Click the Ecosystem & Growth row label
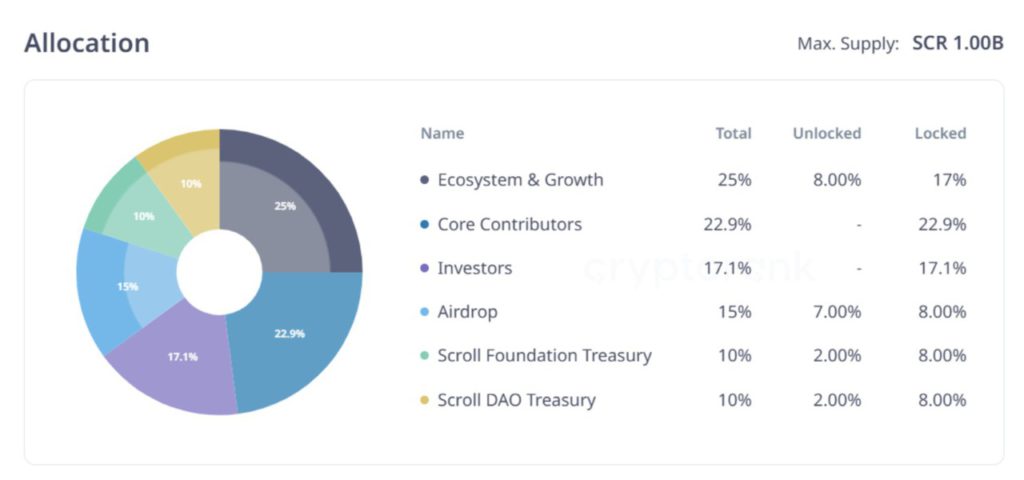Viewport: 1024px width, 480px height. (520, 180)
